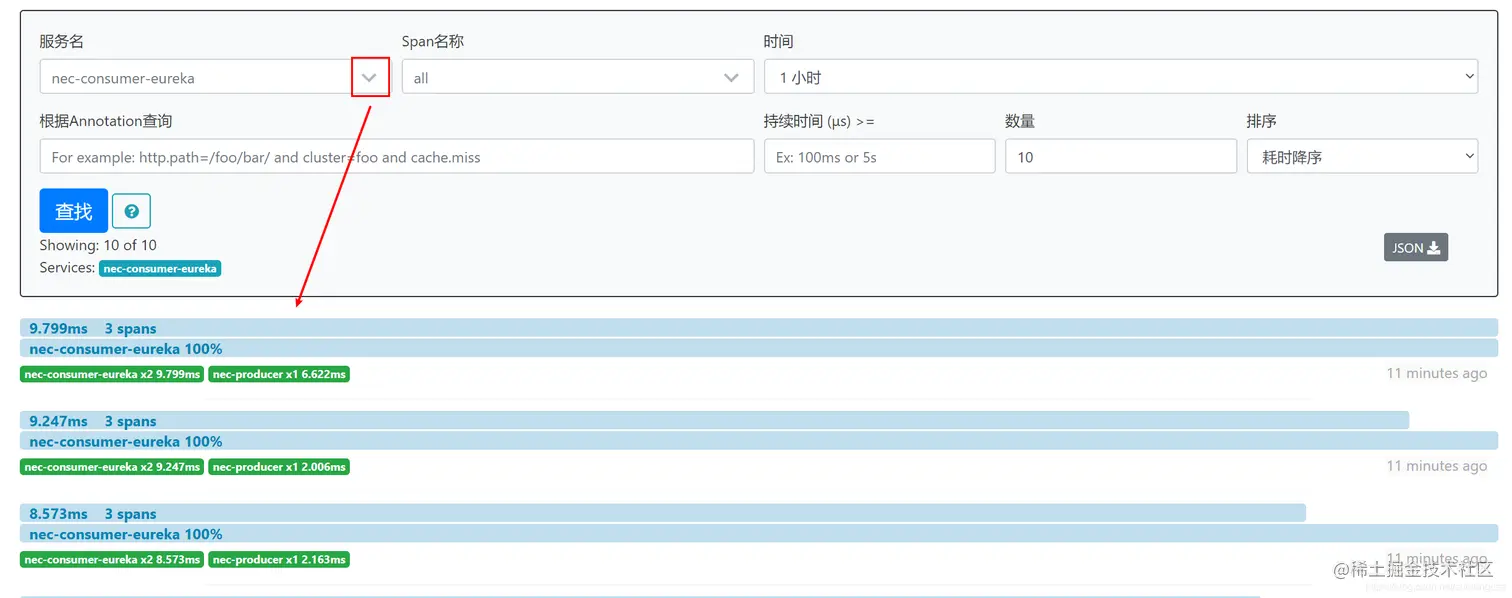Image resolution: width=1512 pixels, height=598 pixels.
Task: Open the 9.247ms 3 spans trace
Action: pyautogui.click(x=714, y=421)
